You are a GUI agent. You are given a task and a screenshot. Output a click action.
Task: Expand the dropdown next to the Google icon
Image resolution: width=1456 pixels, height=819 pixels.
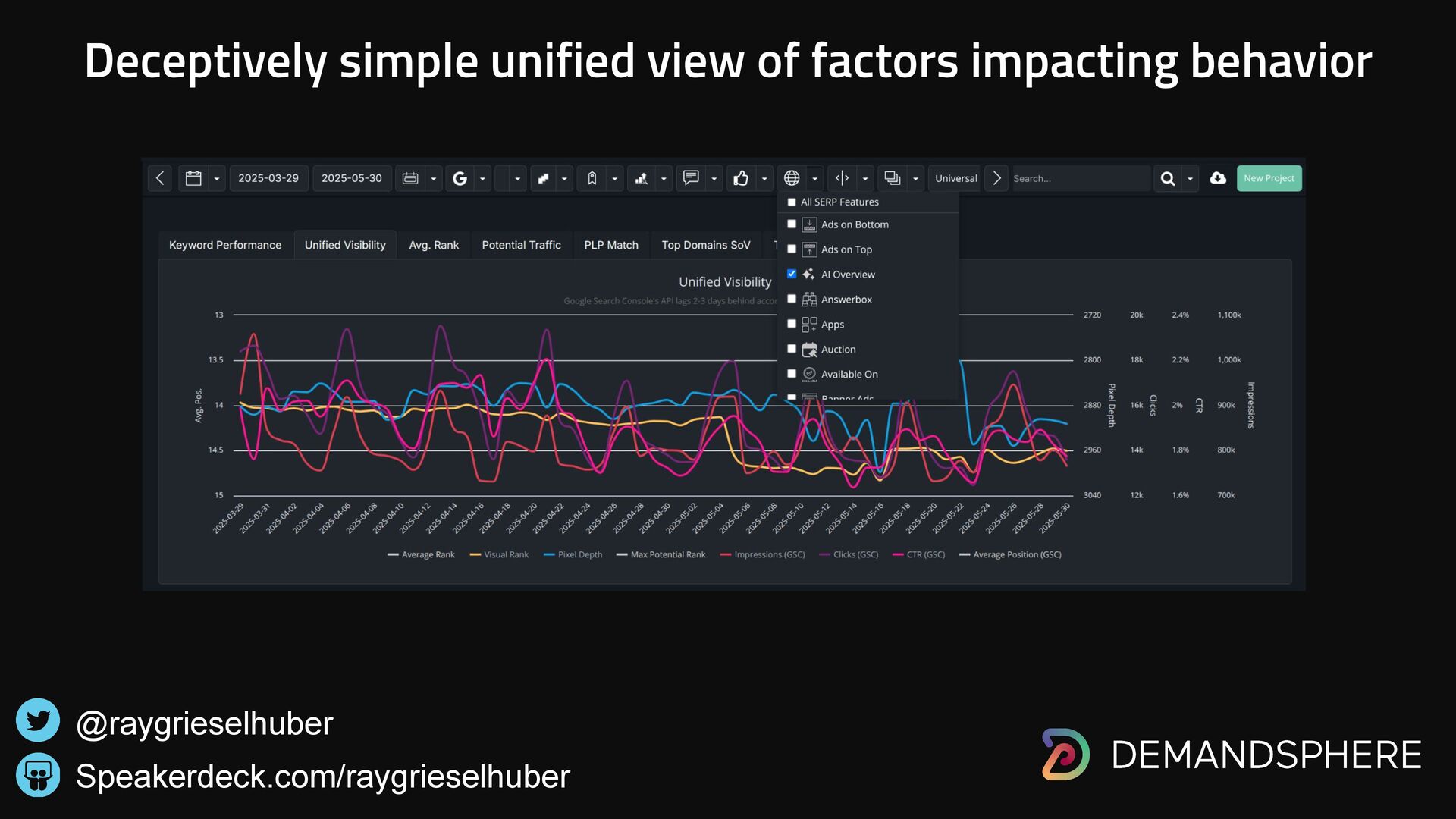point(482,179)
